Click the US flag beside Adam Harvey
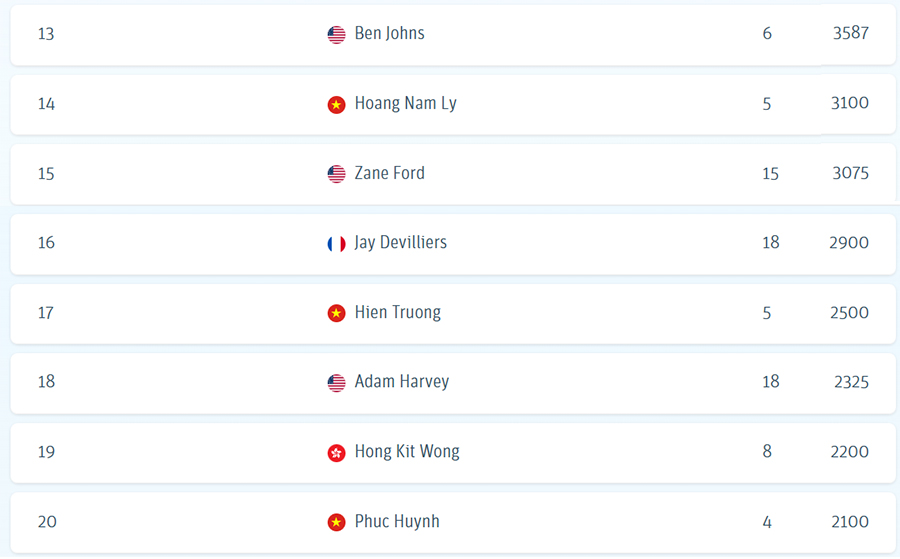This screenshot has height=559, width=900. [x=336, y=383]
